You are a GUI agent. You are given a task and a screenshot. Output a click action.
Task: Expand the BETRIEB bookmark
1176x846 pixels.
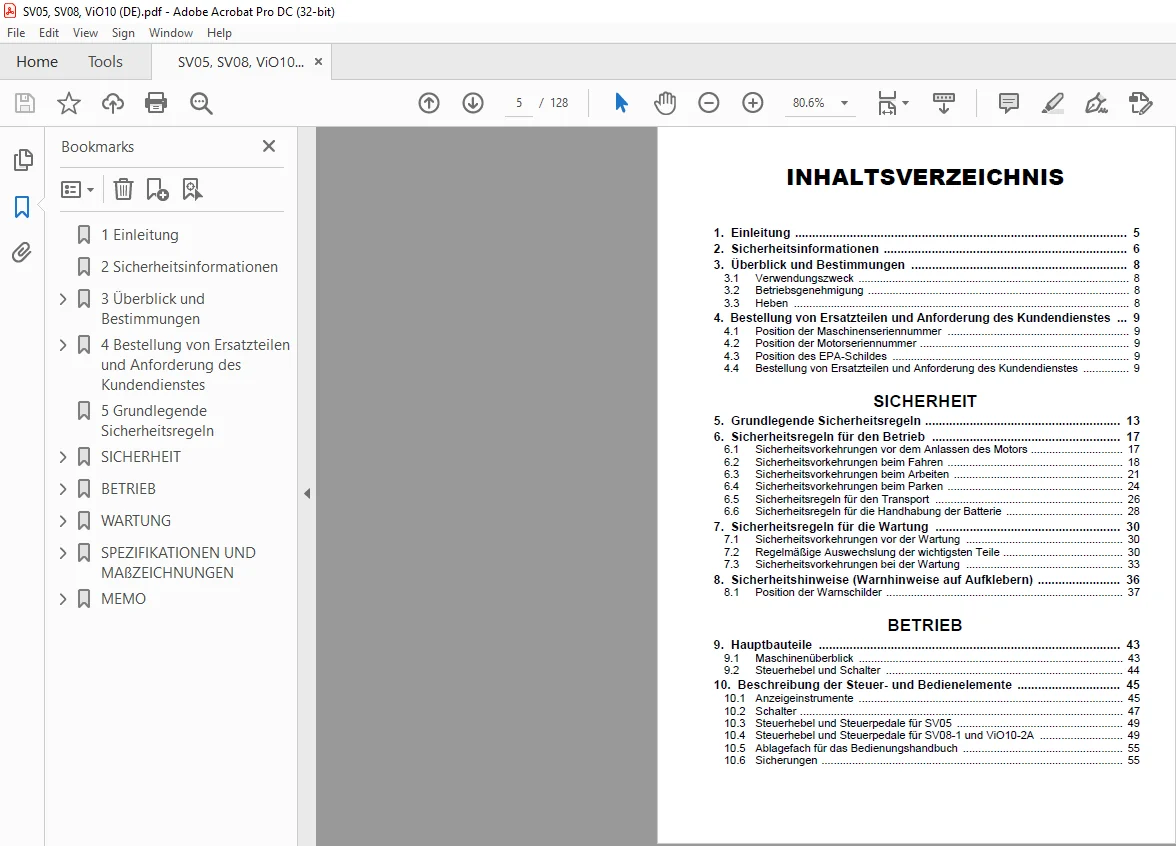click(x=63, y=489)
